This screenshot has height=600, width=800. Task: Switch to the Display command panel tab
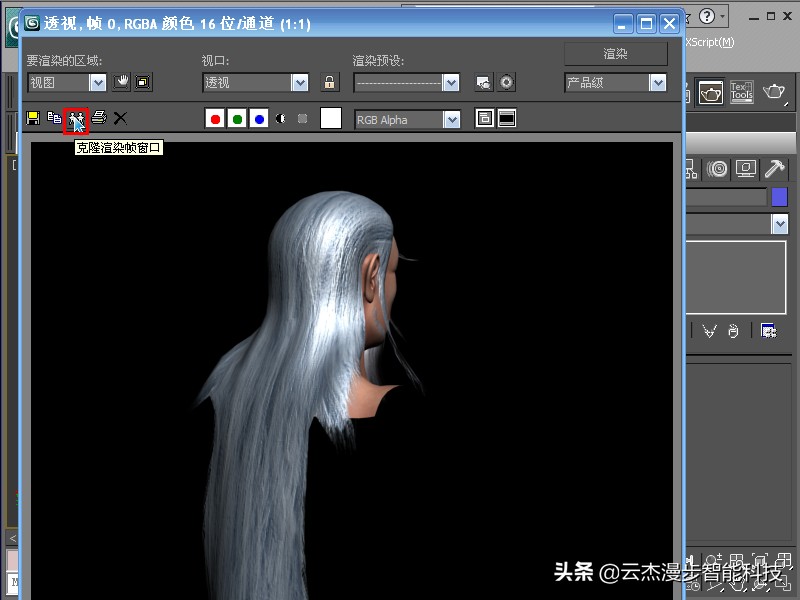click(744, 168)
